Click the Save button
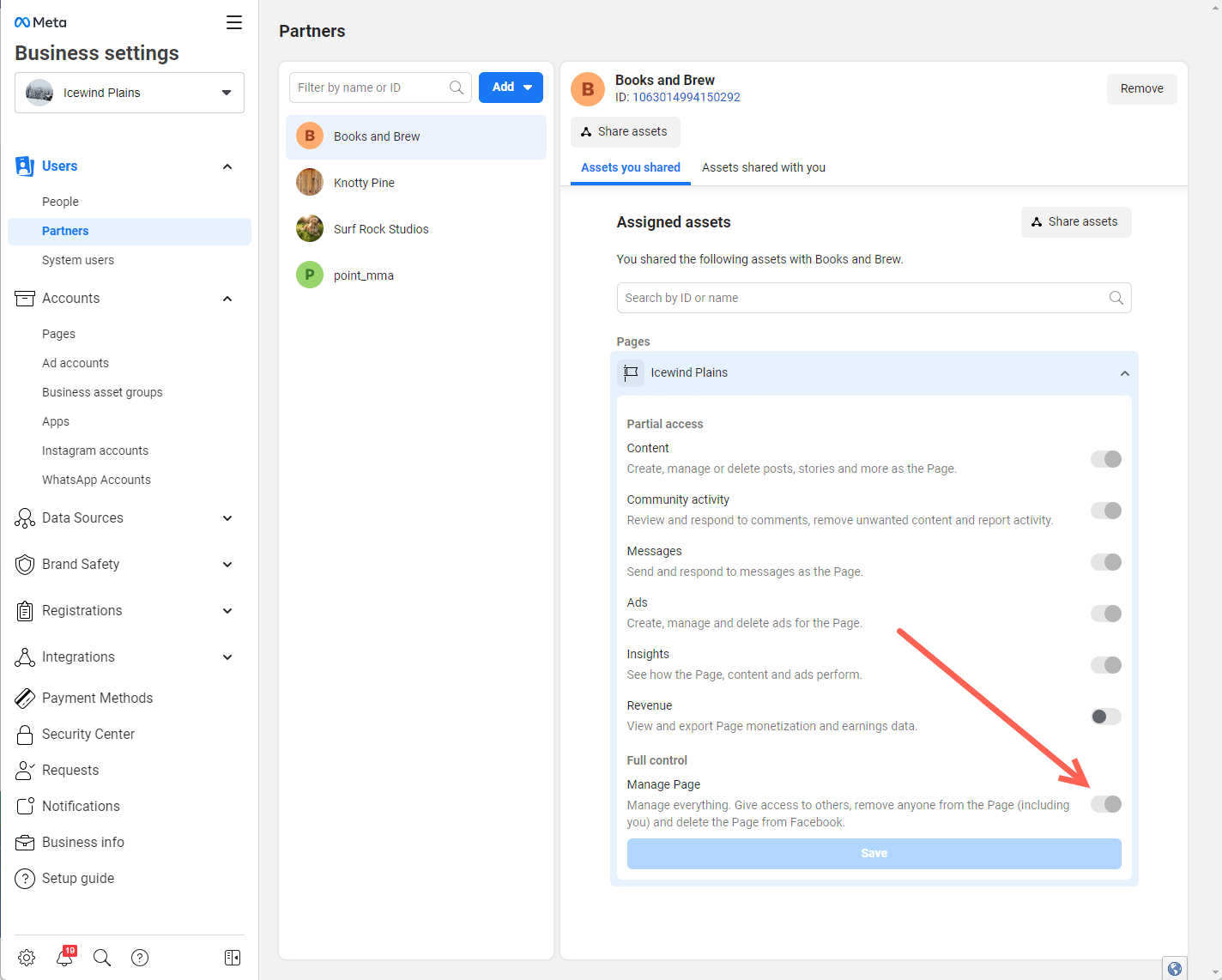The image size is (1222, 980). [x=874, y=853]
